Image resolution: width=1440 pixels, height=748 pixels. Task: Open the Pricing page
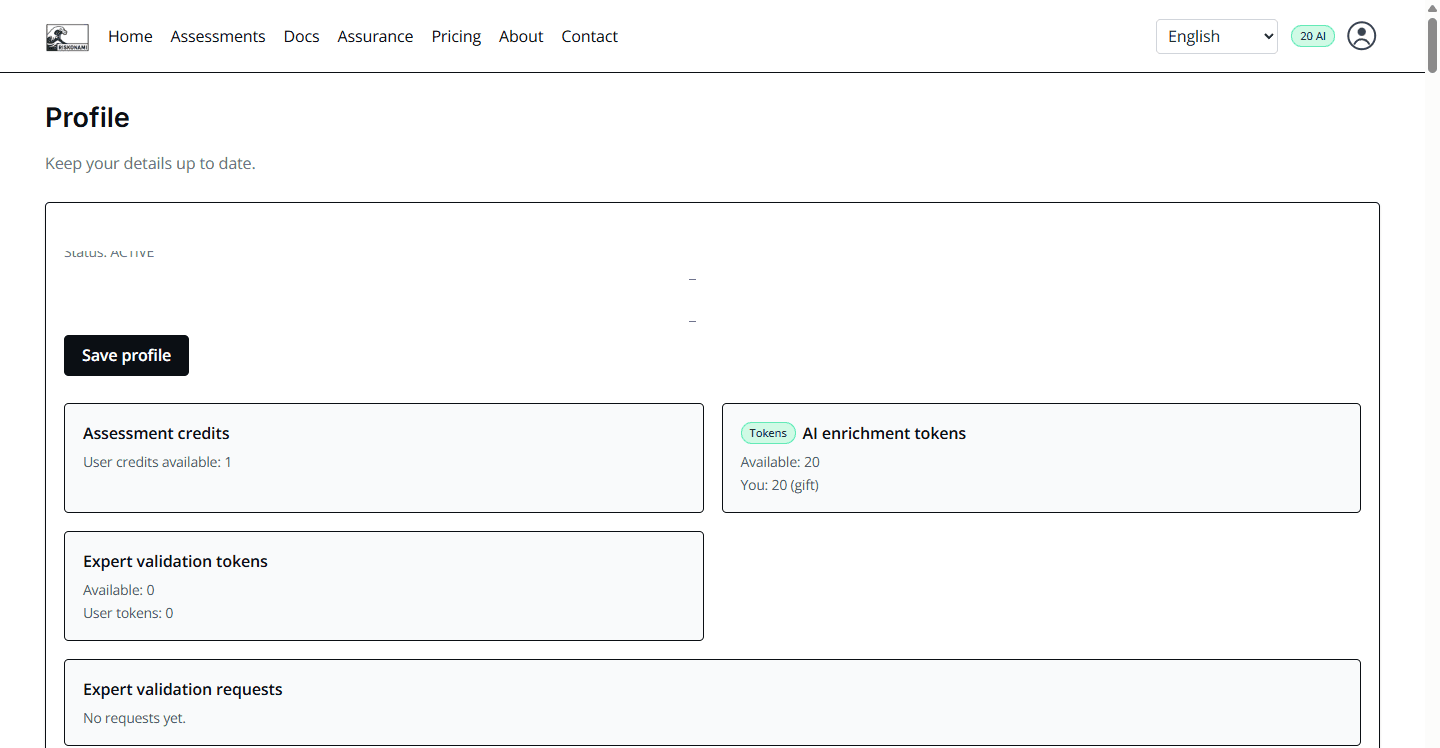456,36
